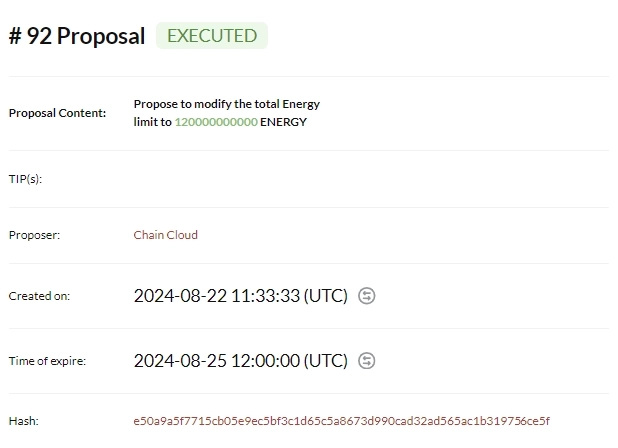
Task: Click the 2024-08-25 12:00:00 expiry timestamp
Action: tap(215, 361)
